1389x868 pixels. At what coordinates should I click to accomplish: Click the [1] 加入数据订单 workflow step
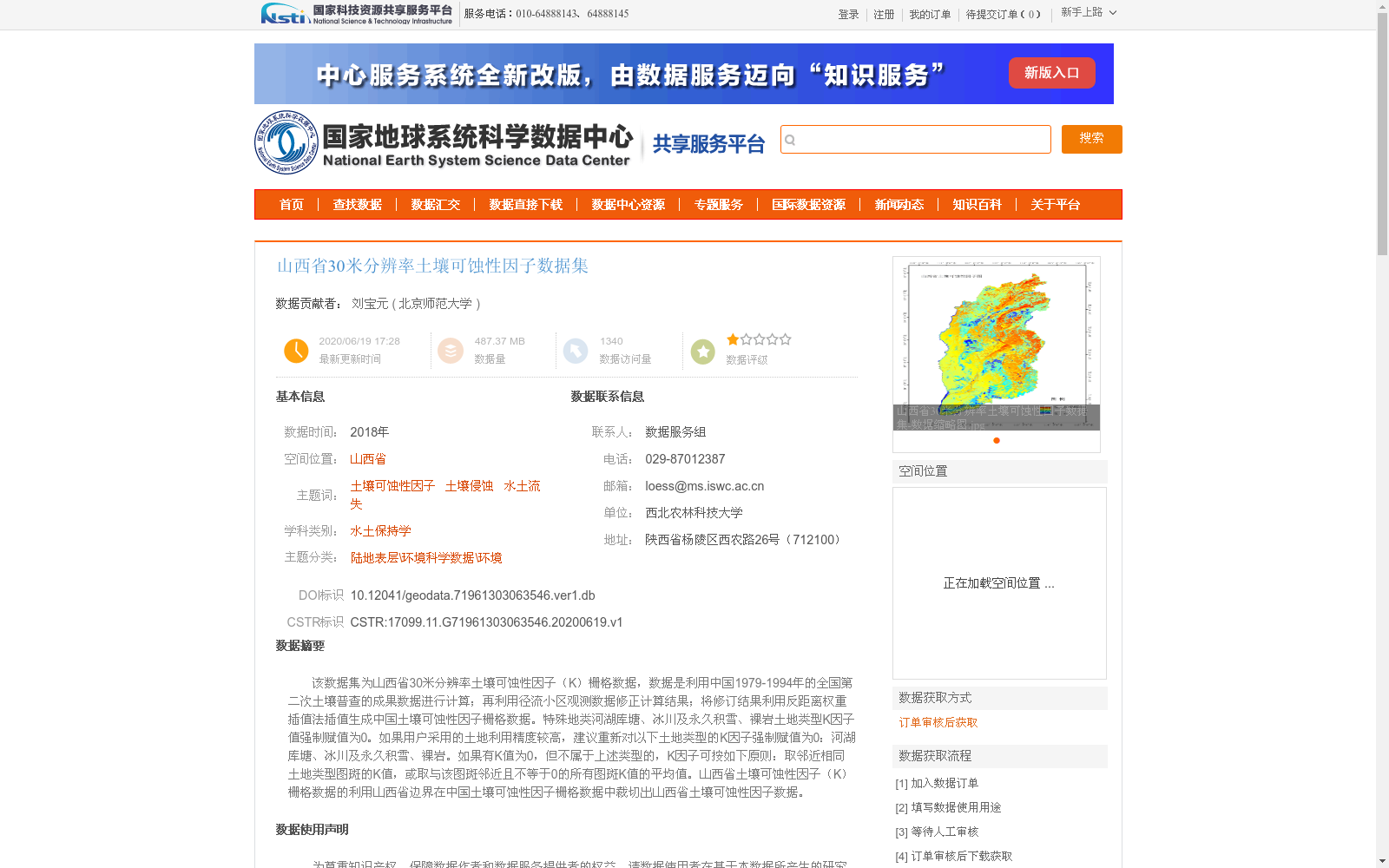937,783
